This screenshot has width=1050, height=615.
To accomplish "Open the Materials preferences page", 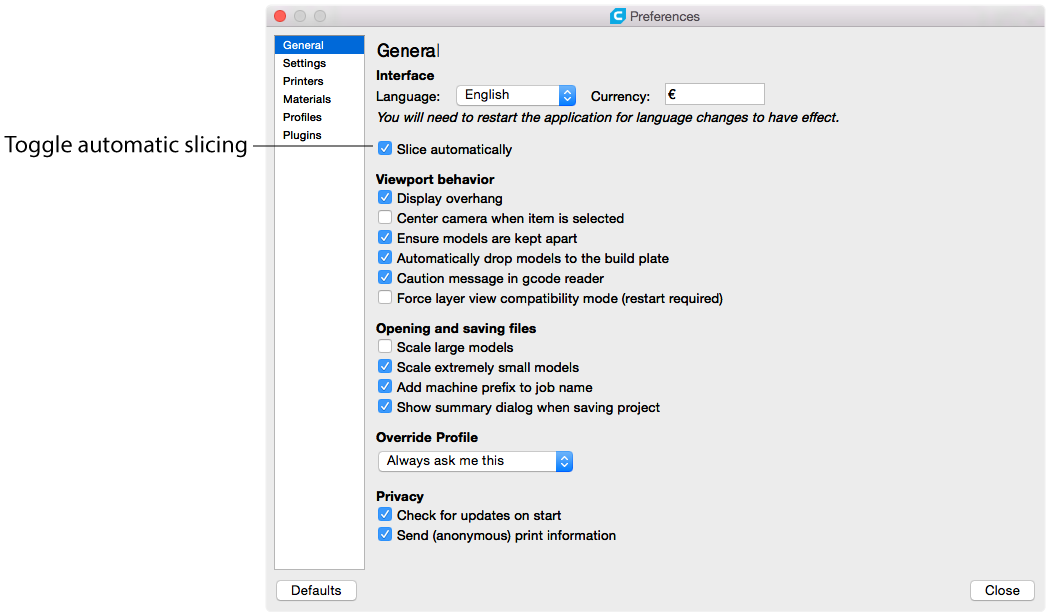I will point(319,99).
